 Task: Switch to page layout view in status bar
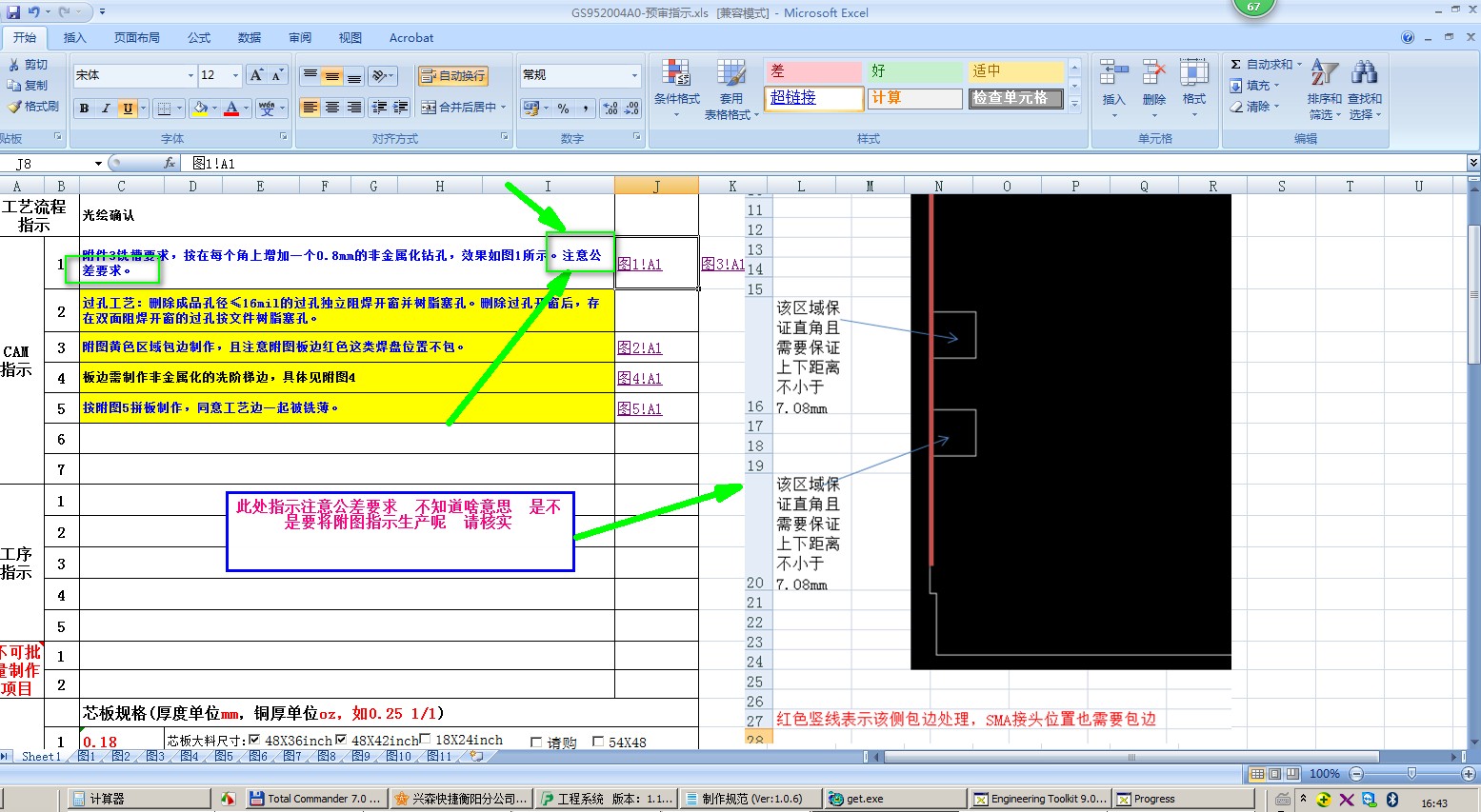click(1274, 774)
